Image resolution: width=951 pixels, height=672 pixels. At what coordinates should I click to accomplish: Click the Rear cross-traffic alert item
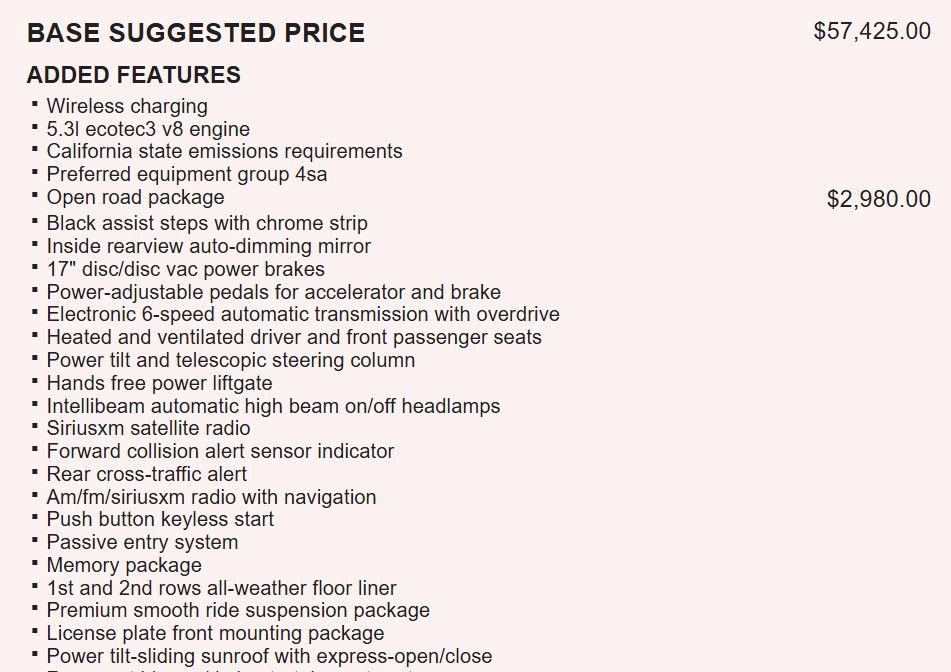click(x=146, y=474)
